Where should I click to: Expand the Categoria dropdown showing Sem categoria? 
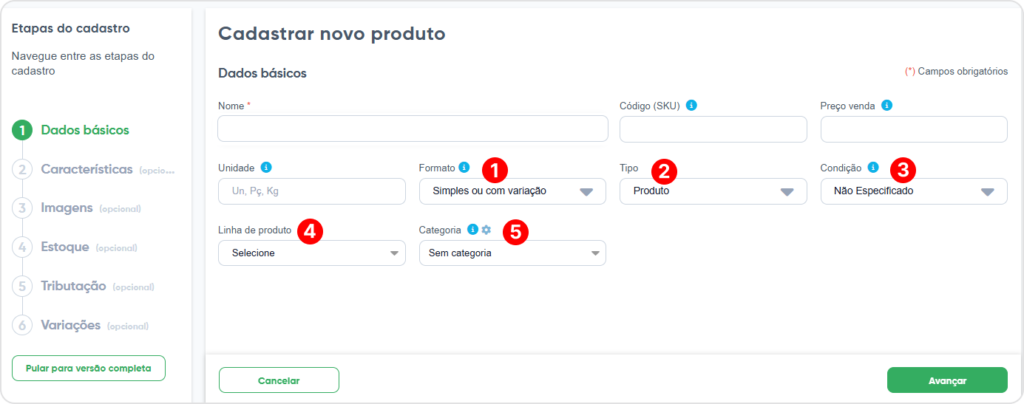coord(512,253)
